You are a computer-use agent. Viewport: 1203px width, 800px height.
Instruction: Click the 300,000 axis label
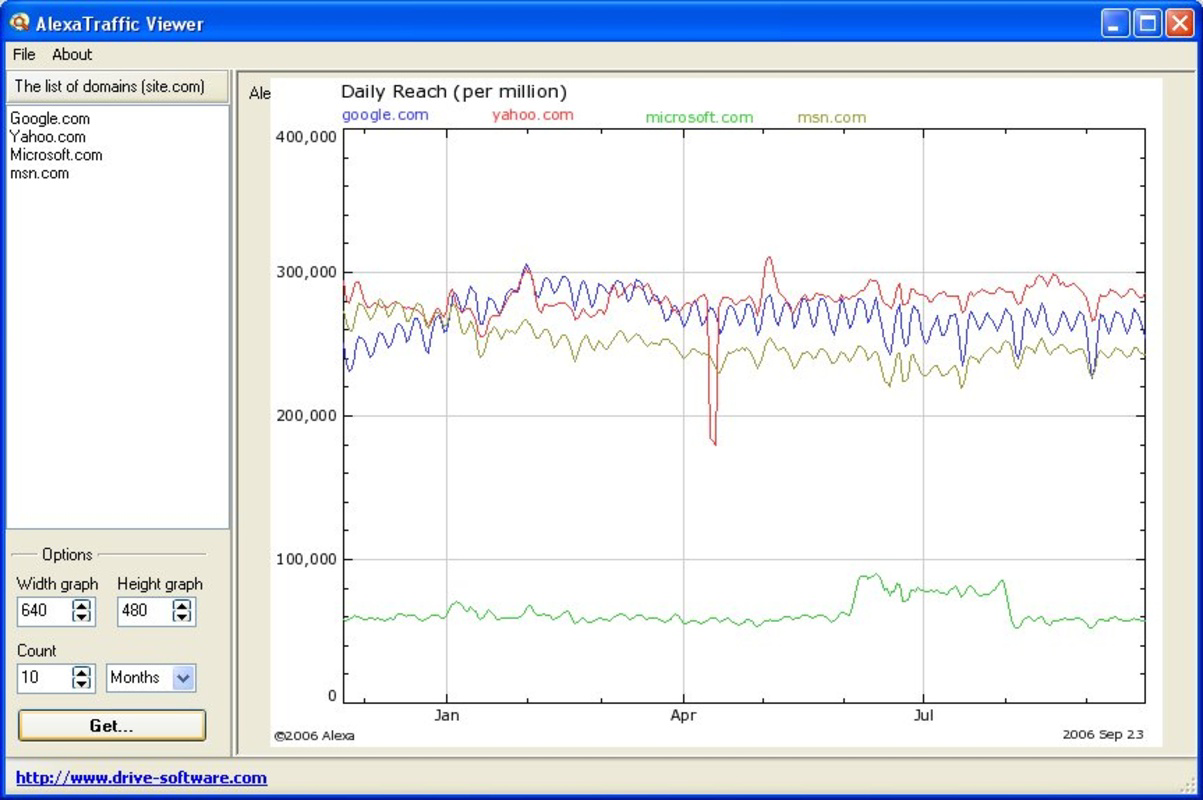305,273
